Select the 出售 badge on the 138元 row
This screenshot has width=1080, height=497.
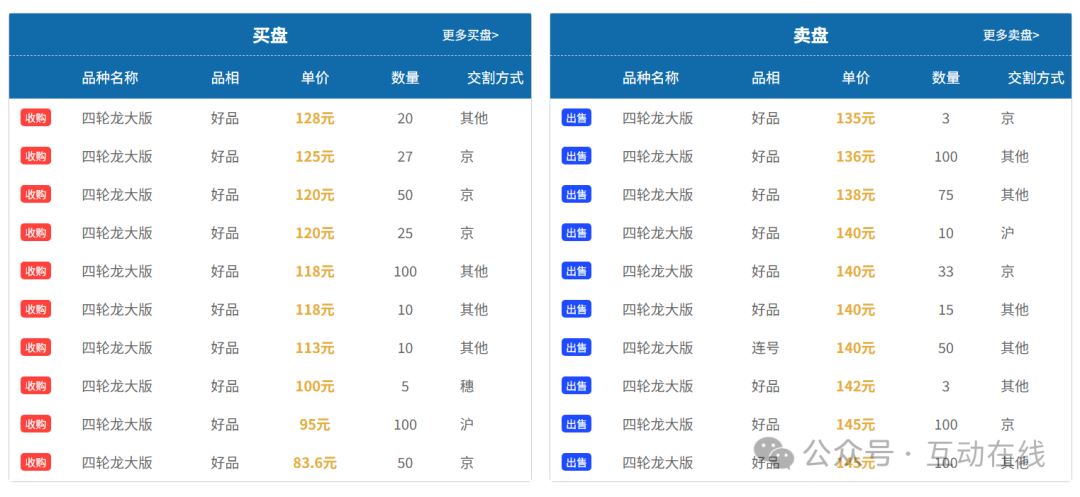576,195
